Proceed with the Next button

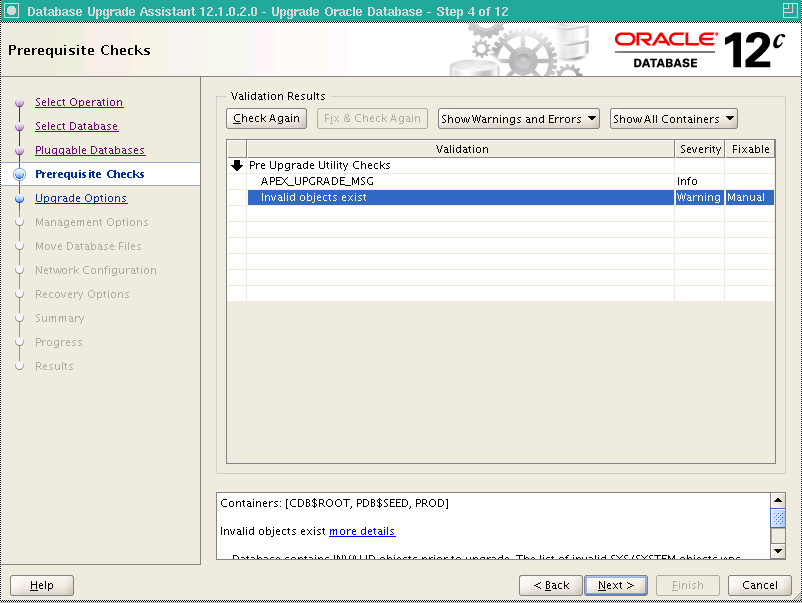click(x=616, y=585)
